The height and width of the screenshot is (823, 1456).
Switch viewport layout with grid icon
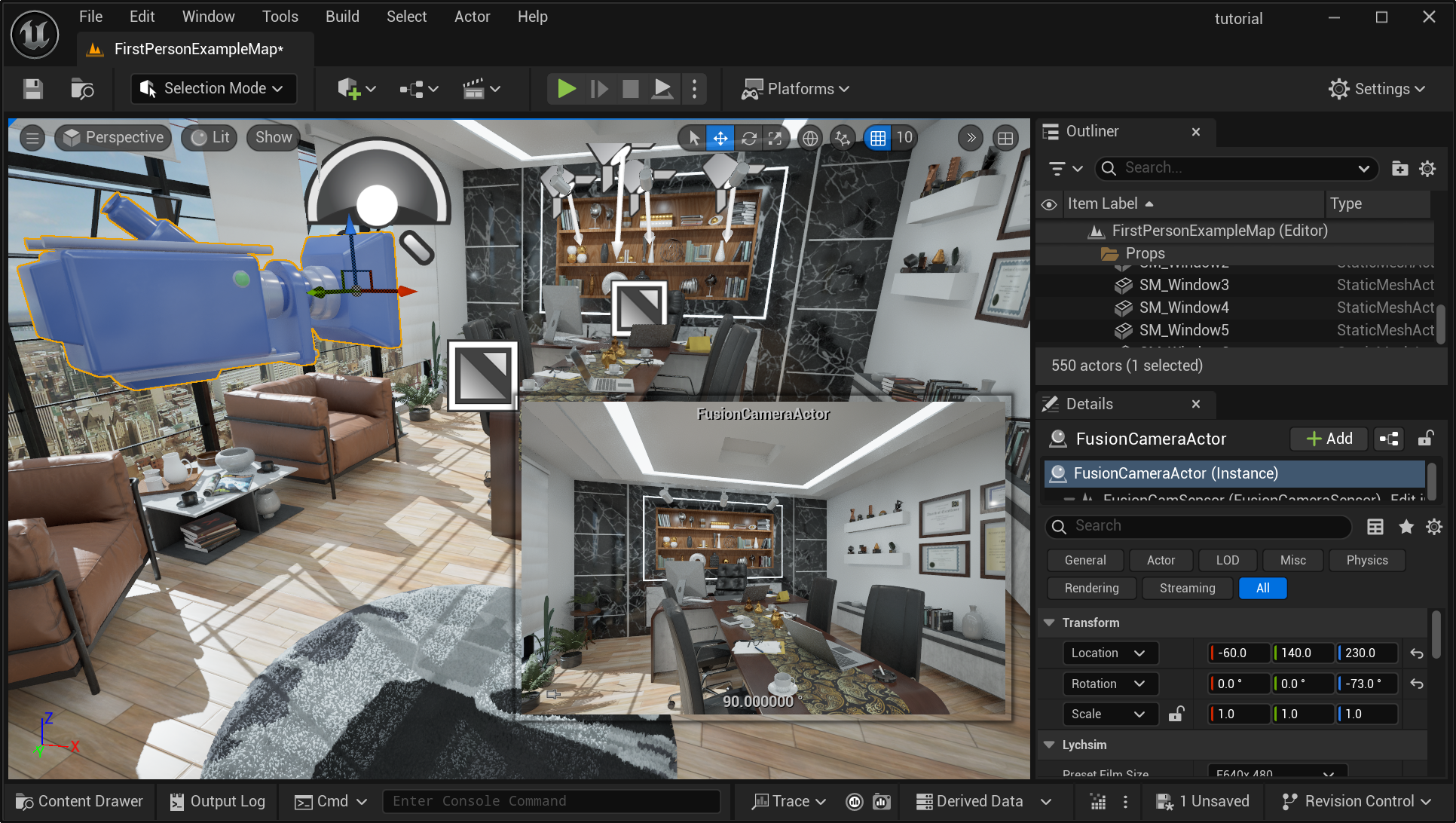pyautogui.click(x=1005, y=138)
